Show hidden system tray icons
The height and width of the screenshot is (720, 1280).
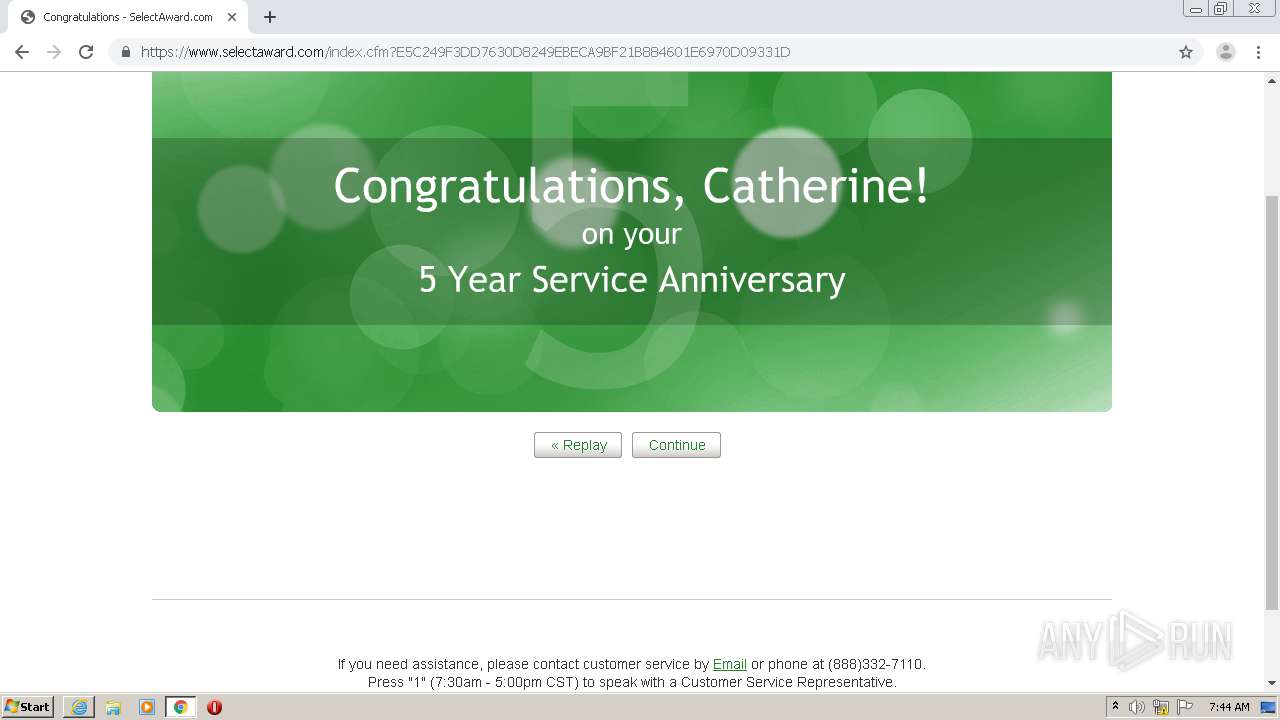(x=1115, y=707)
